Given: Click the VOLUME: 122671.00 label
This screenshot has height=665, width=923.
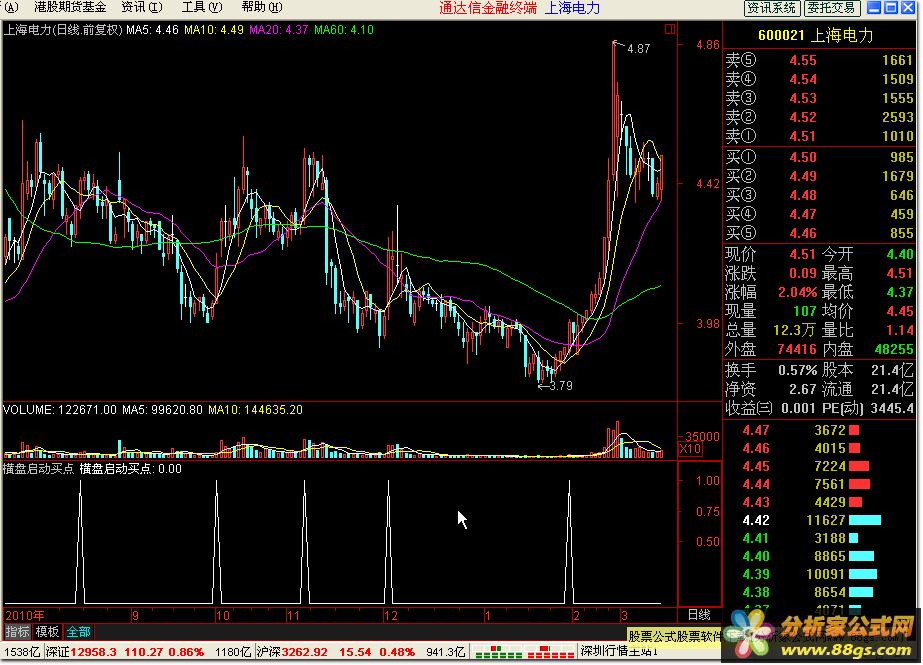Looking at the screenshot, I should point(60,410).
